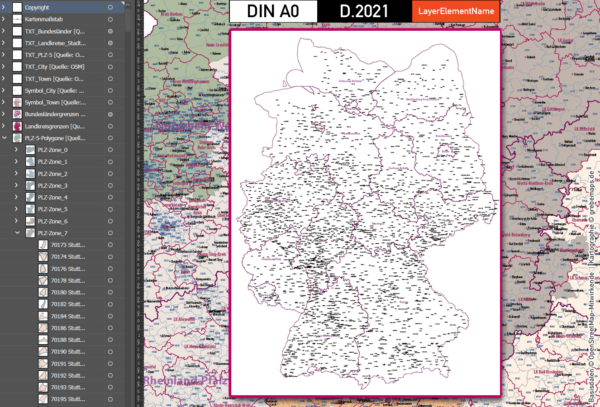The image size is (600, 407).
Task: Click the 70186 Stutt... path thumbnail
Action: tap(43, 328)
